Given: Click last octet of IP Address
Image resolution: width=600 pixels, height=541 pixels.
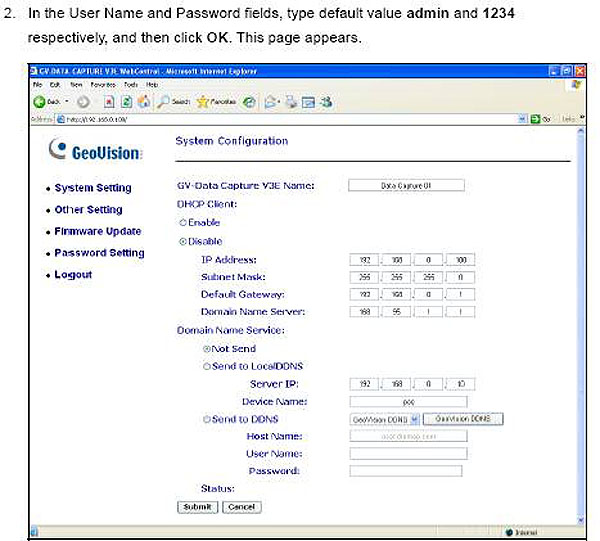Looking at the screenshot, I should (461, 260).
